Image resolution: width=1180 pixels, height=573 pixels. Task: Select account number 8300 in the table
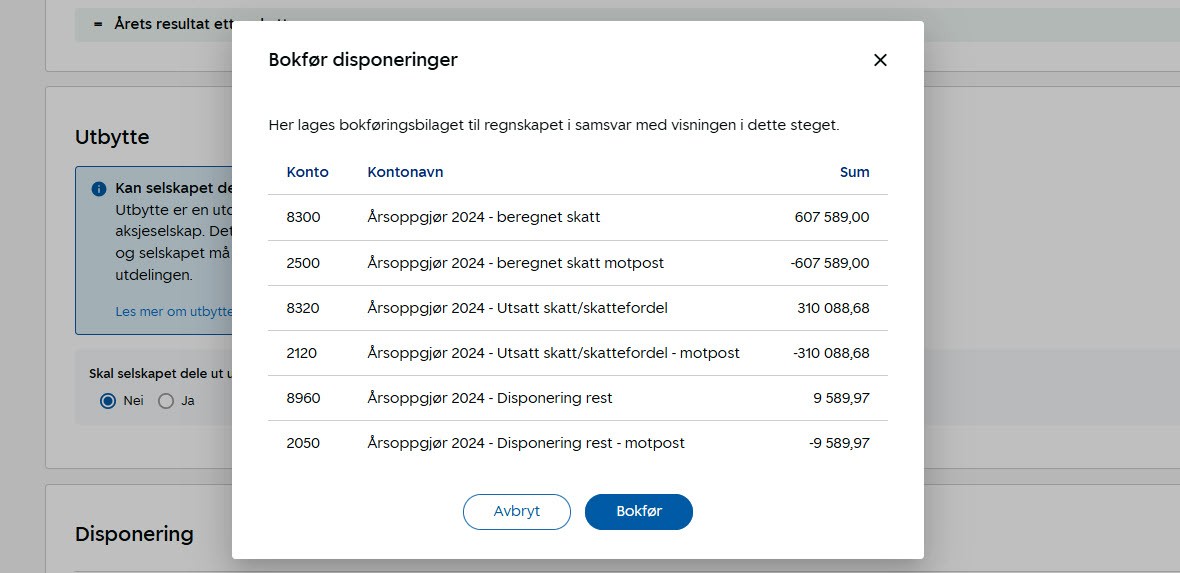point(303,217)
